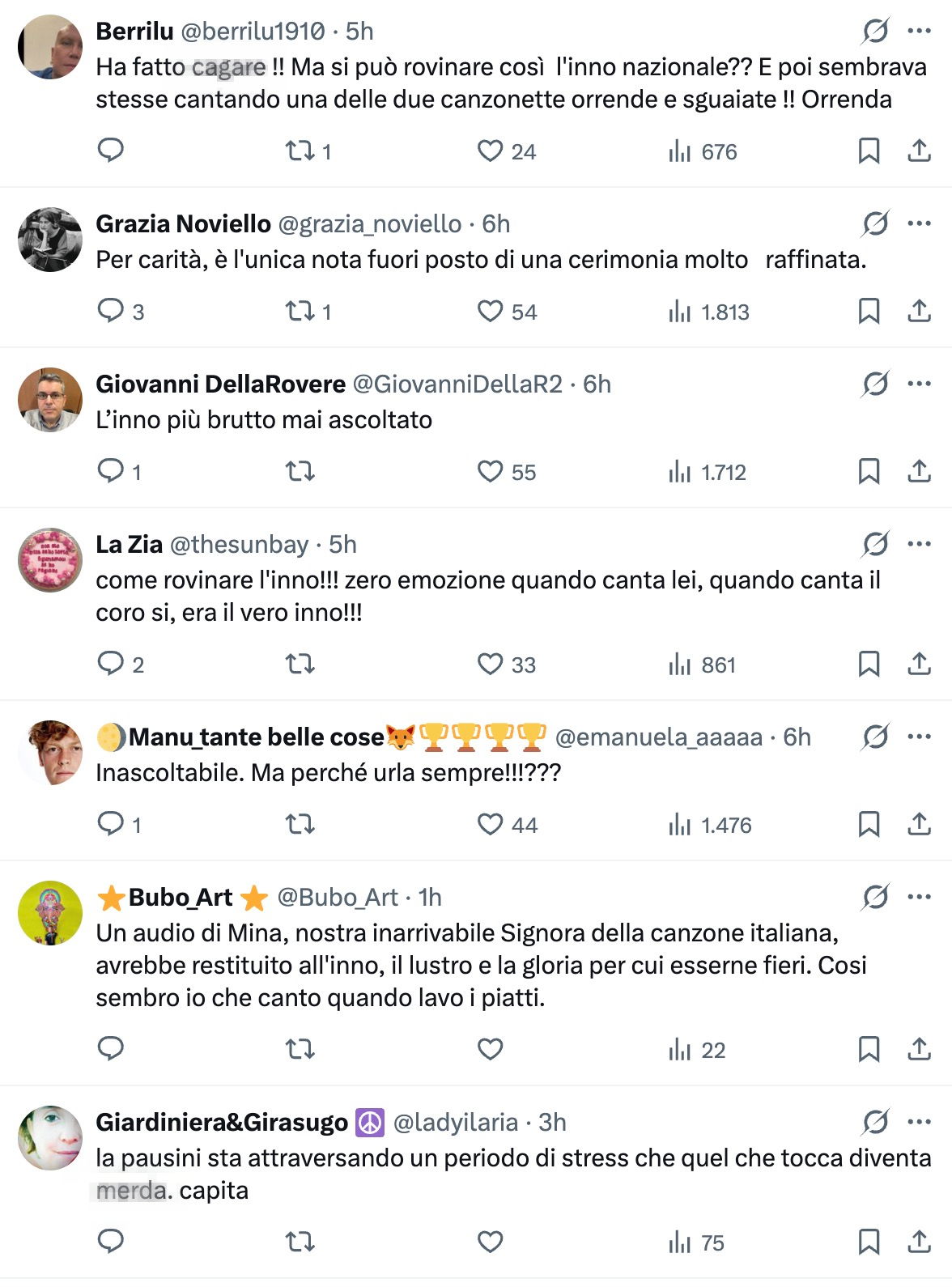Retweet Giardiniera&Girasugo's post

(x=300, y=1242)
